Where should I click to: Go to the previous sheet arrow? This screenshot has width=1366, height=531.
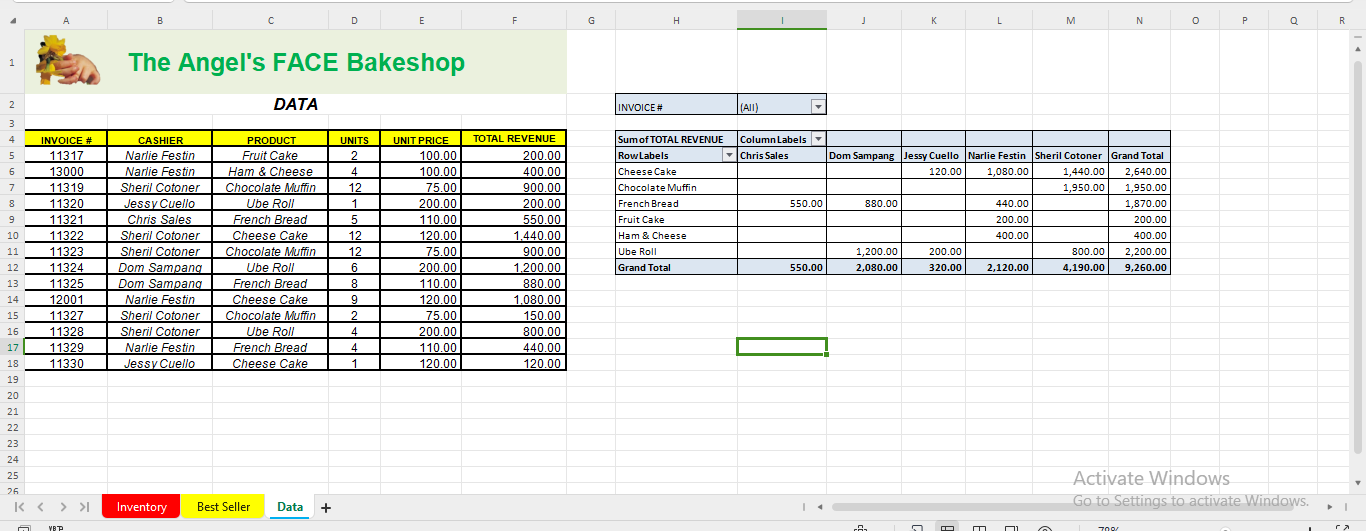pos(41,507)
